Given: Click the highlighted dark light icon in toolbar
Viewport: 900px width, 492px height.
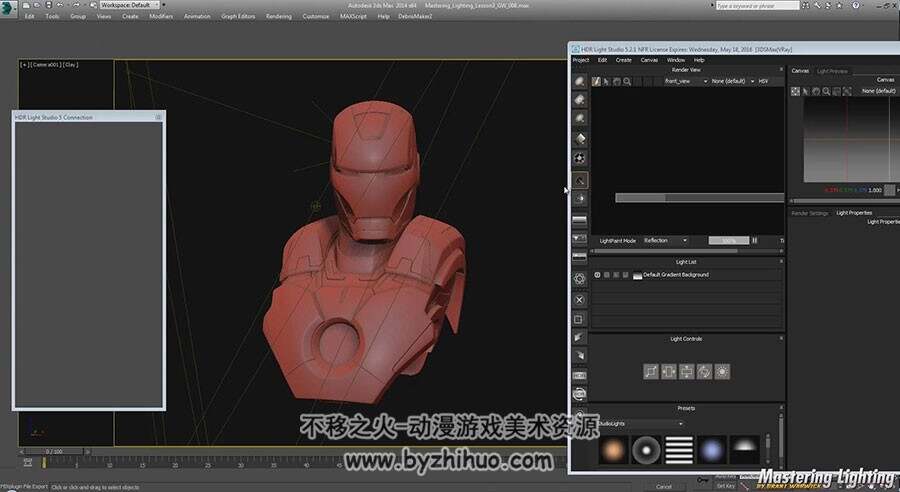Looking at the screenshot, I should (580, 180).
